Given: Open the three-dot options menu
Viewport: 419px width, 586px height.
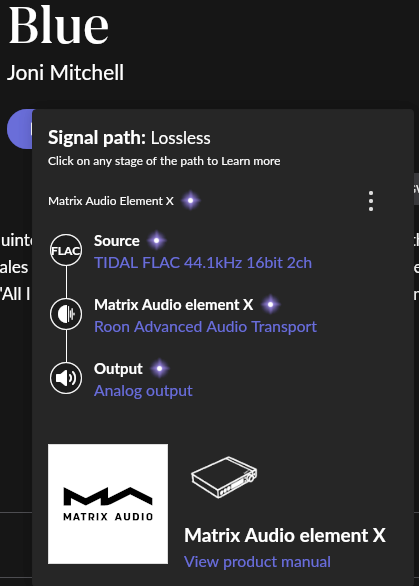Looking at the screenshot, I should (x=371, y=201).
